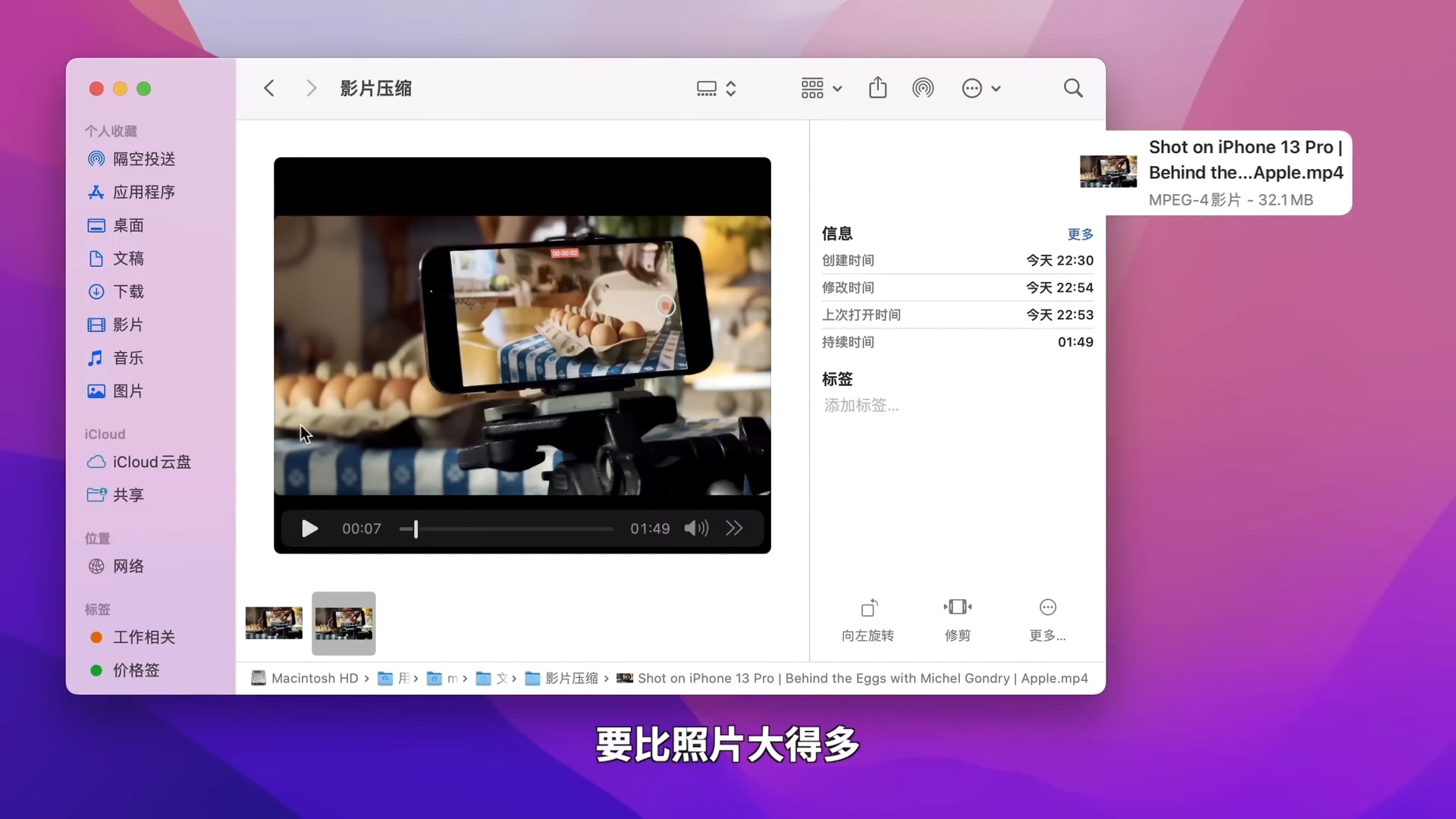
Task: Open 网络 in sidebar
Action: pos(128,566)
